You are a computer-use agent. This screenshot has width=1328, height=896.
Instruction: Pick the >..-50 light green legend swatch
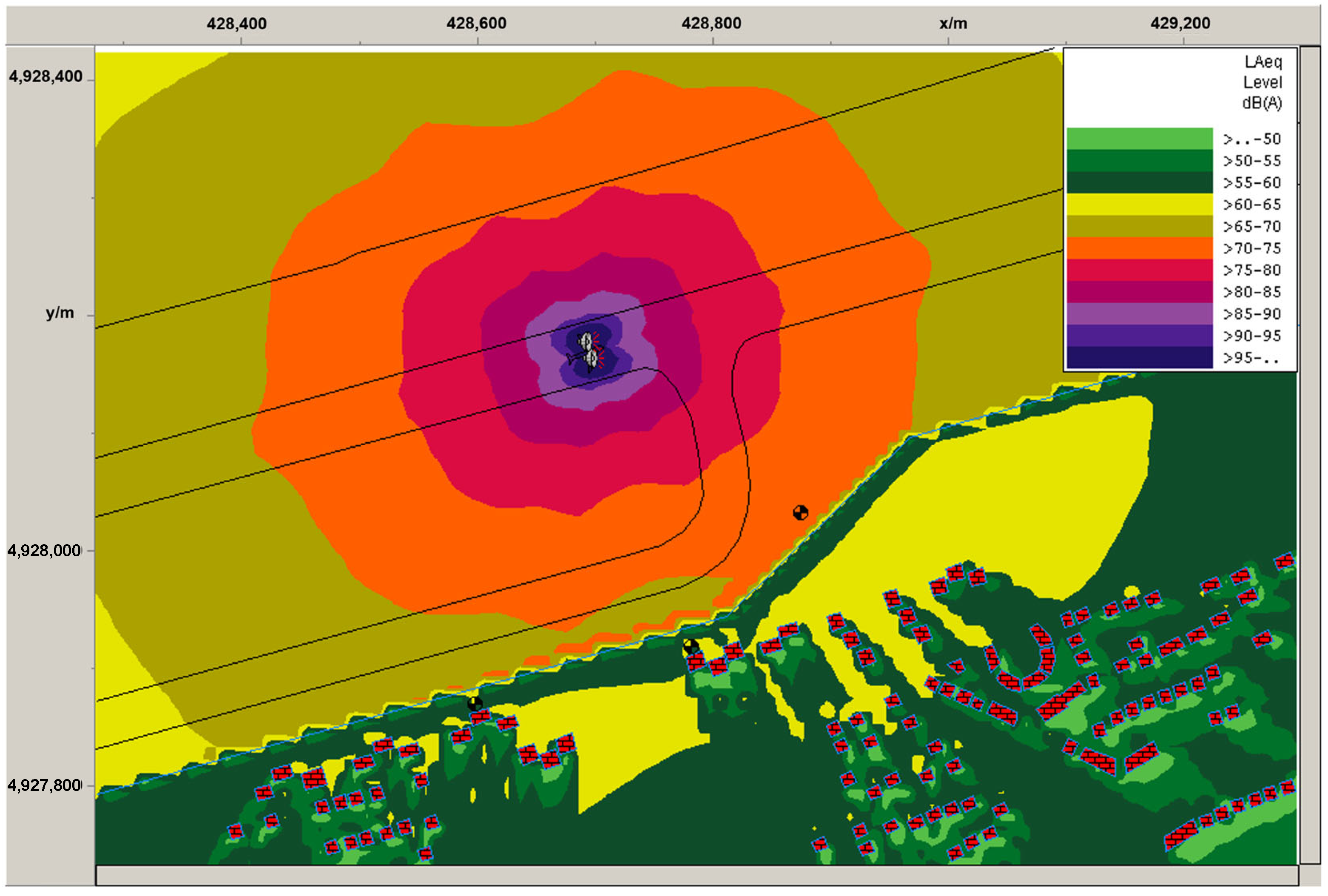[1139, 138]
